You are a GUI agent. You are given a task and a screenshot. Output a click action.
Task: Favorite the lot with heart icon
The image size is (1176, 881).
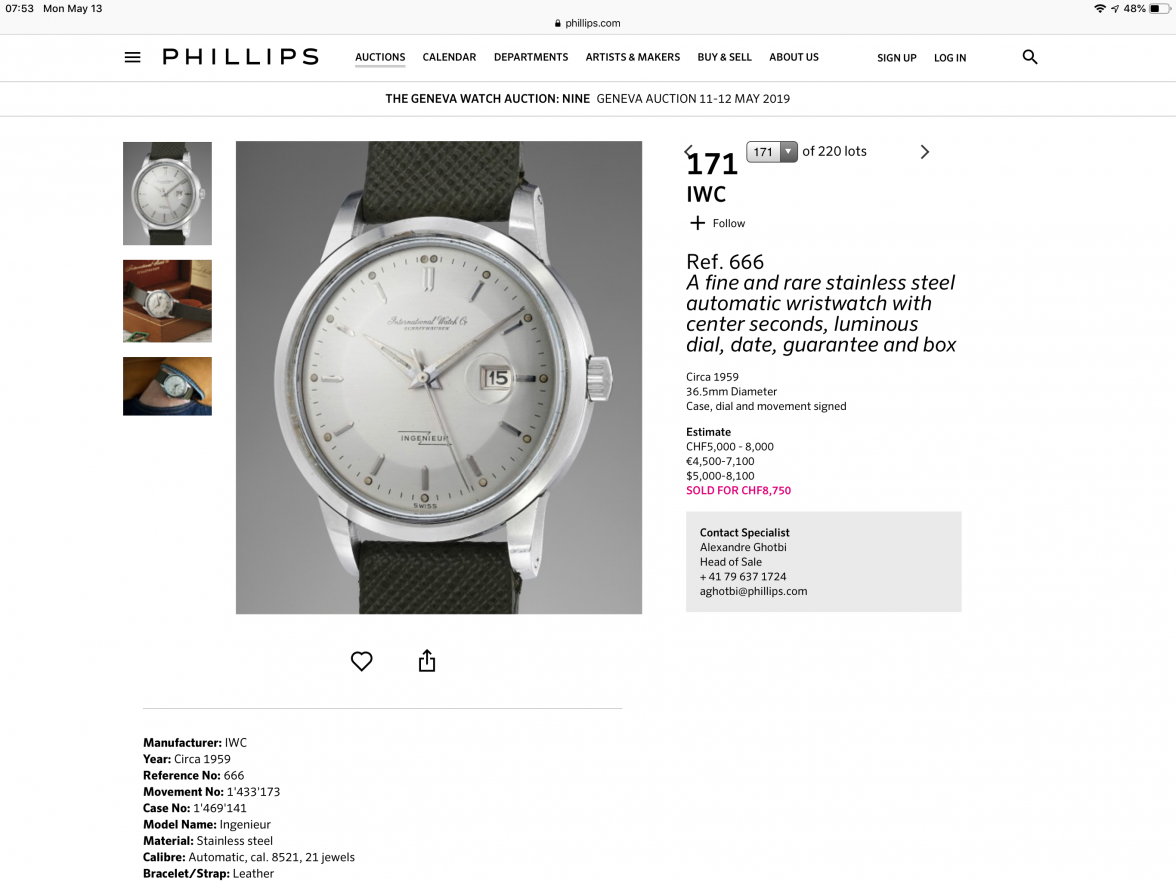coord(362,661)
